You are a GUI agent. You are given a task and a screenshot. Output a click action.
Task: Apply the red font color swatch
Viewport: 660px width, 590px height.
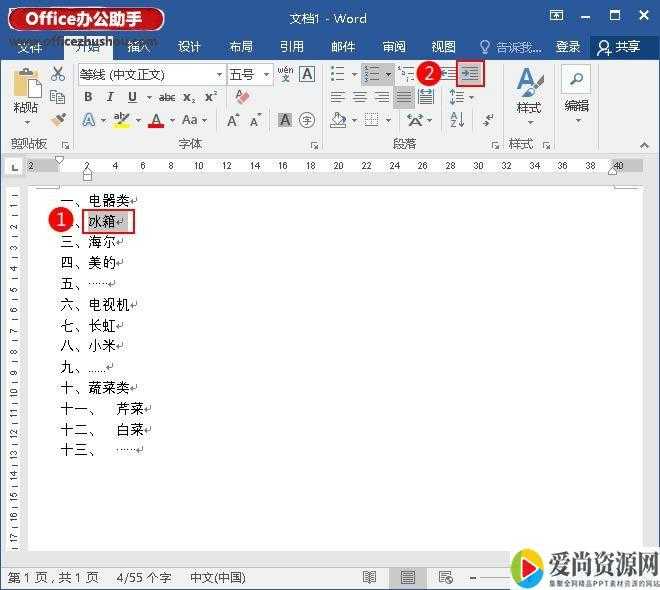155,120
